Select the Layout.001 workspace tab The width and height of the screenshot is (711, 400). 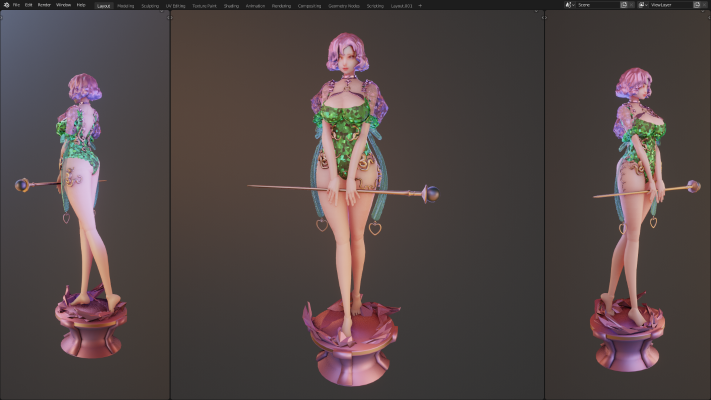[x=401, y=5]
